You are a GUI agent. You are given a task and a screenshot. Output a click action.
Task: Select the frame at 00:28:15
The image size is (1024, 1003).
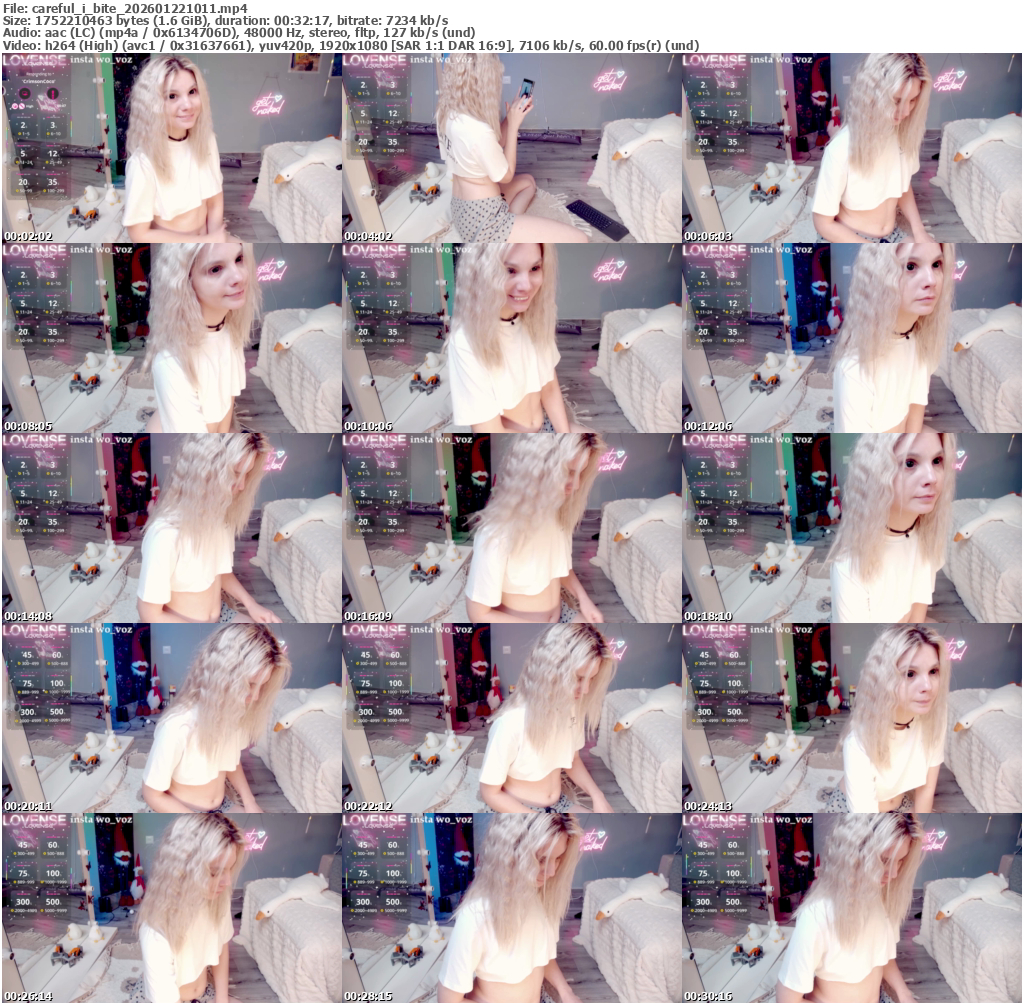click(x=511, y=908)
